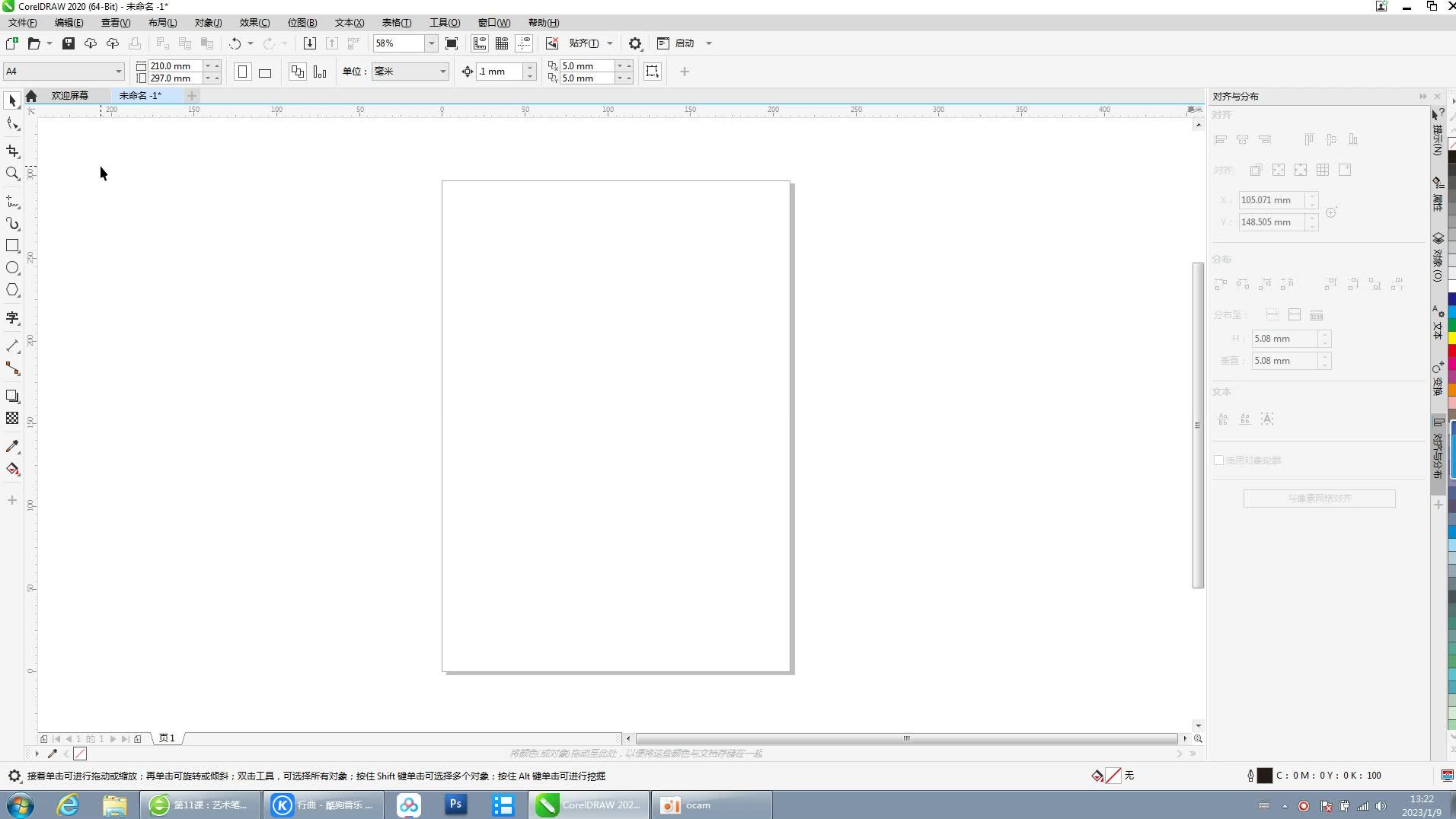
Task: Select the Zoom tool
Action: [11, 174]
